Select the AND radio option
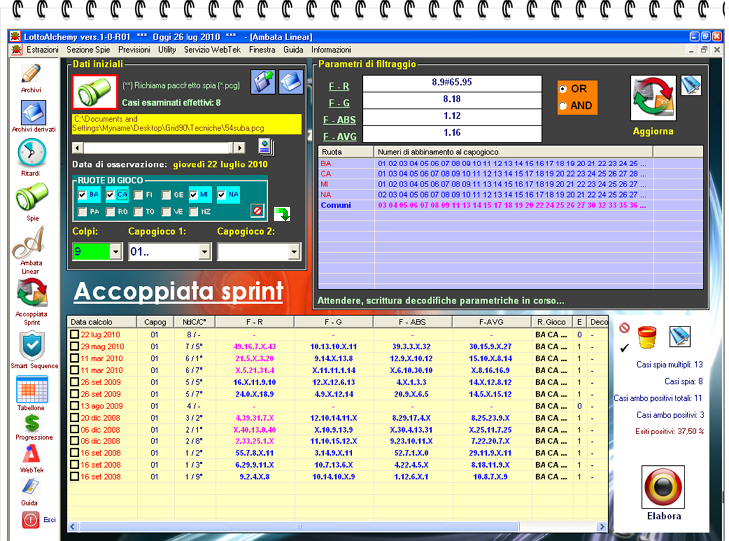 tap(563, 106)
